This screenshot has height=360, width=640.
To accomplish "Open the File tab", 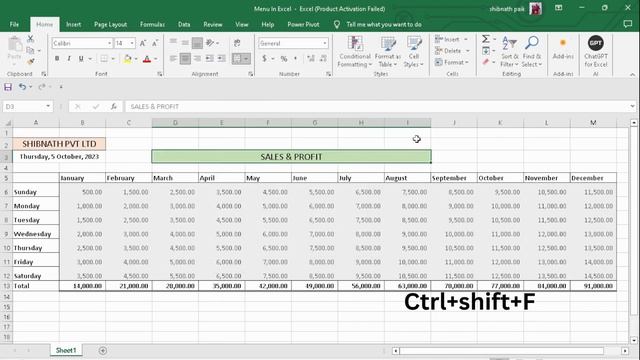I will coord(14,24).
